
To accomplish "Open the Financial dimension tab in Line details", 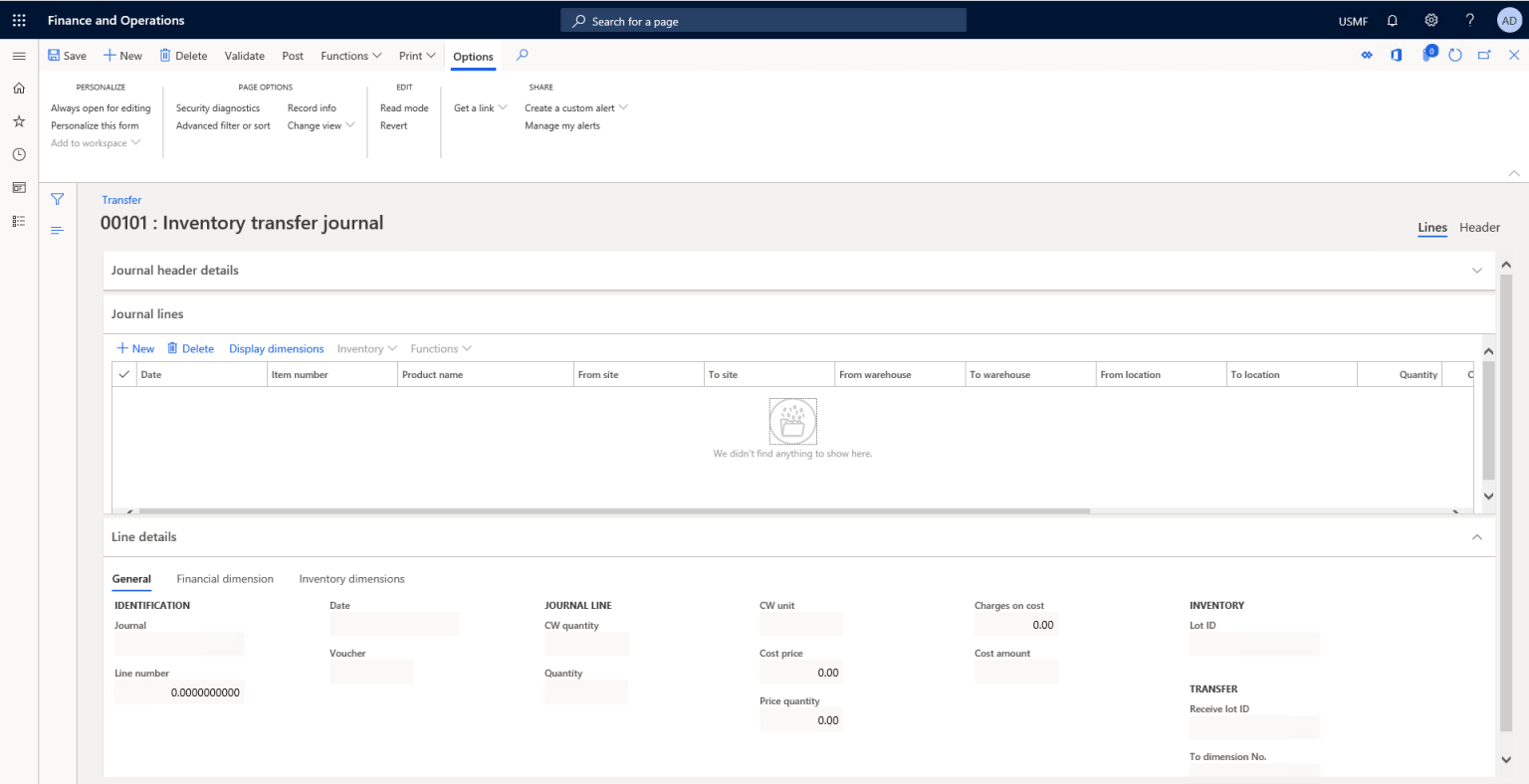I will coord(225,578).
